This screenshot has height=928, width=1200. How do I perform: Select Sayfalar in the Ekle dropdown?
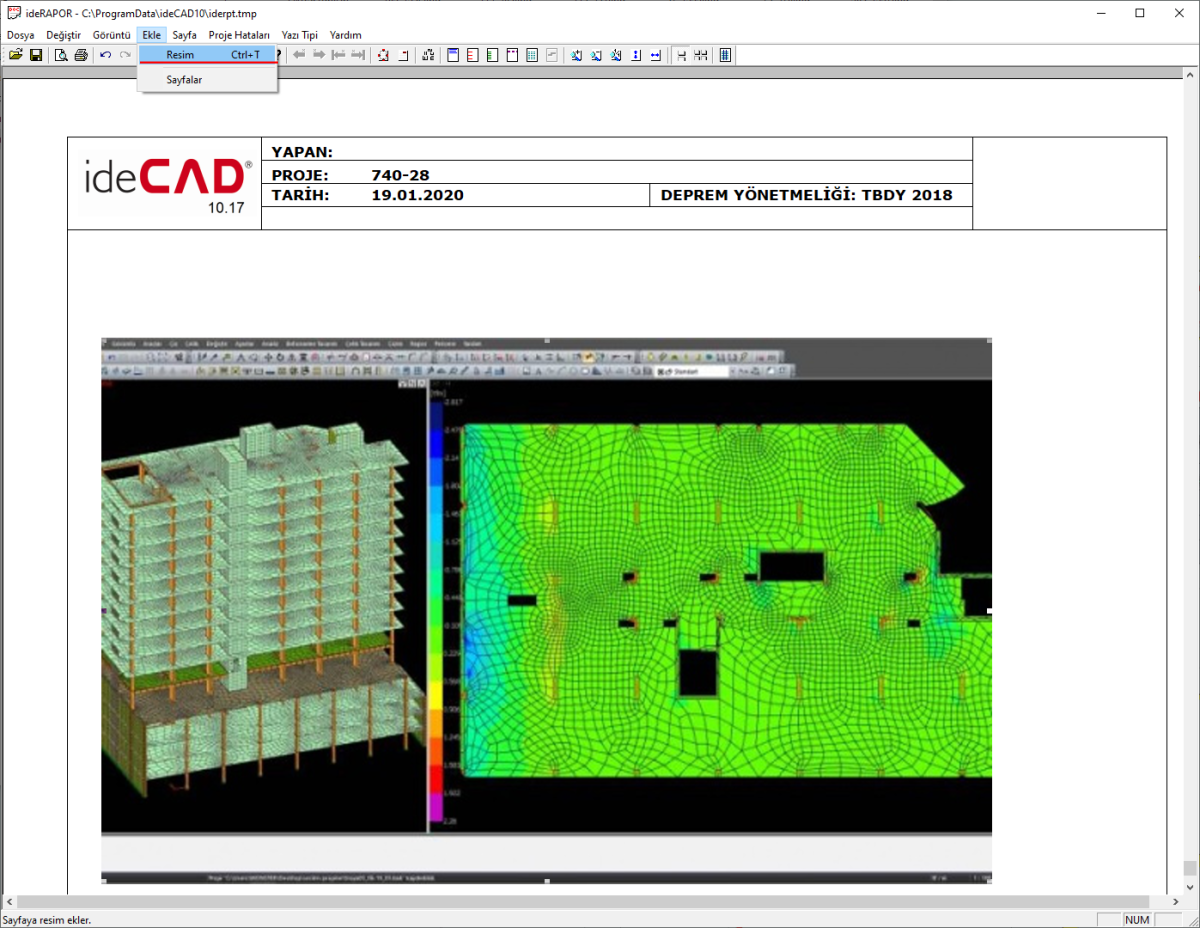click(x=184, y=79)
